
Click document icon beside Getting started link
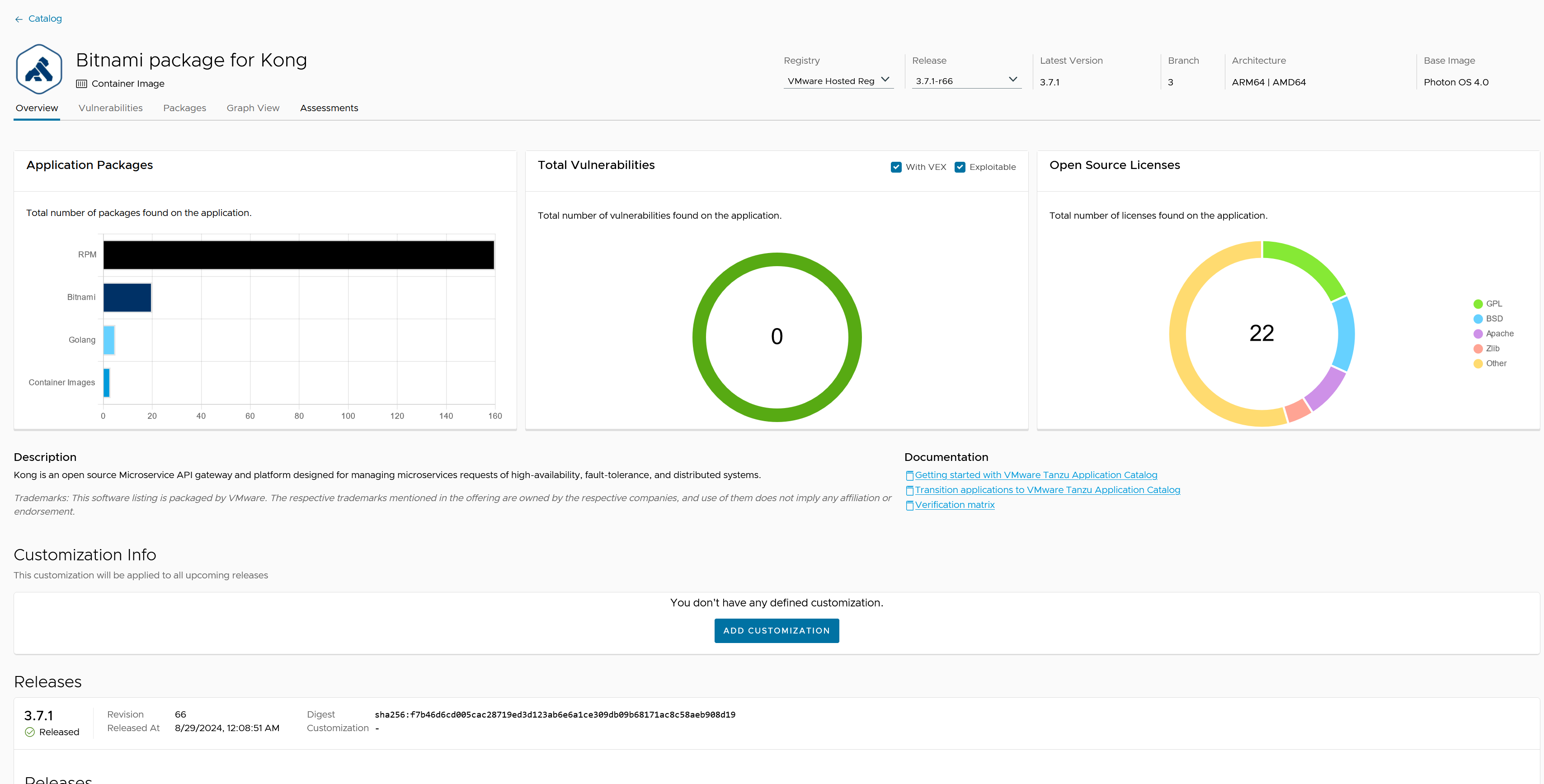[909, 475]
